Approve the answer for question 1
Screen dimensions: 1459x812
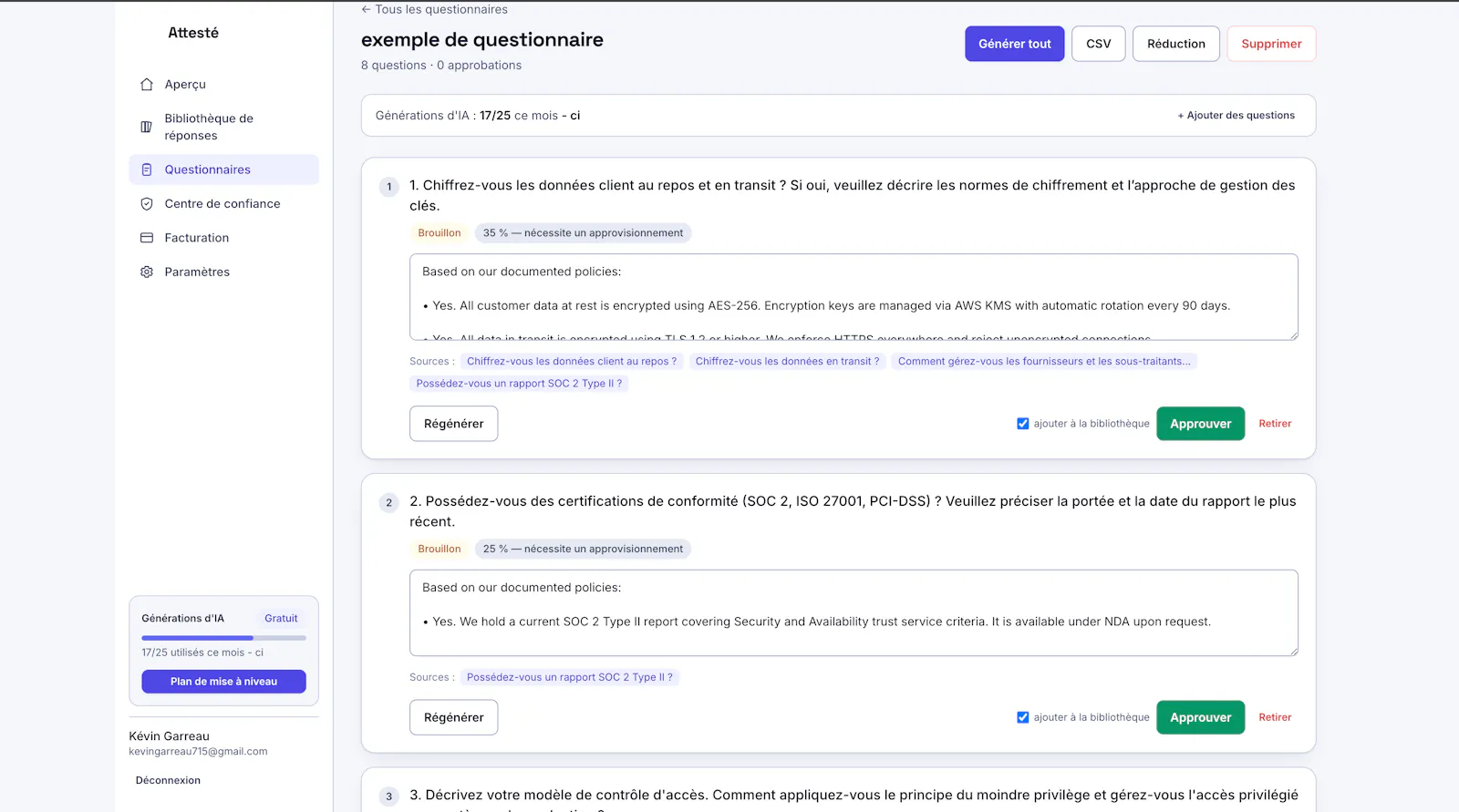1201,424
